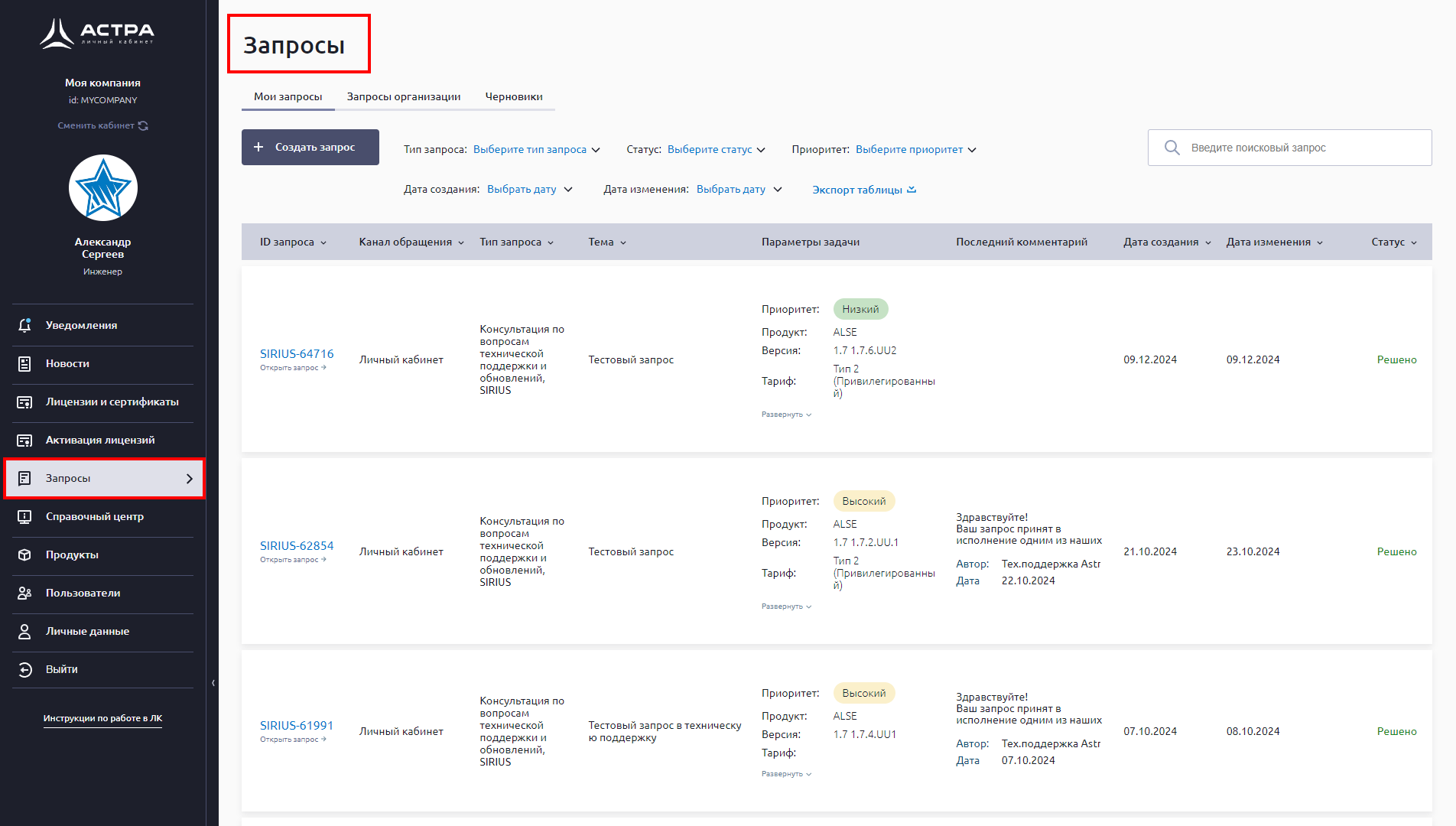
Task: Open request SIRIUS-62854 link
Action: (x=296, y=545)
